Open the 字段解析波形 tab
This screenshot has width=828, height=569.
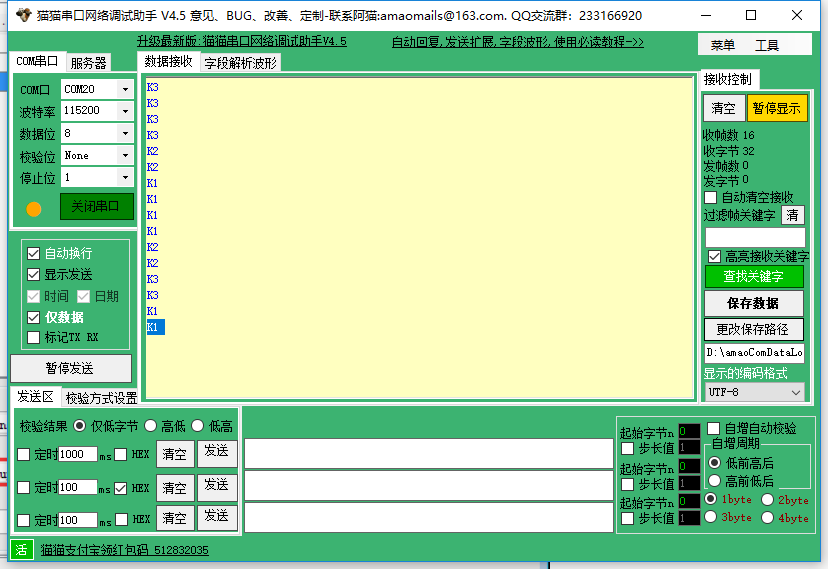pos(241,63)
